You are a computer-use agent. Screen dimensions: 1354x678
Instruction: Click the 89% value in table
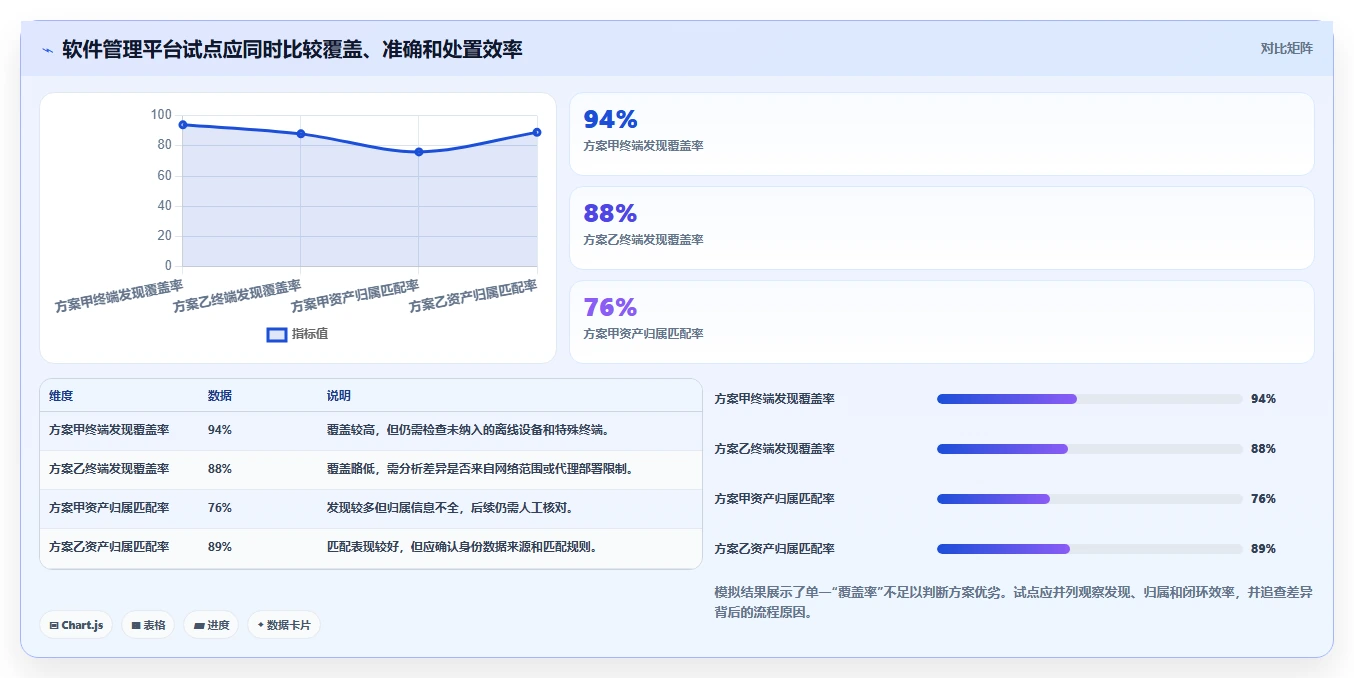pos(220,547)
